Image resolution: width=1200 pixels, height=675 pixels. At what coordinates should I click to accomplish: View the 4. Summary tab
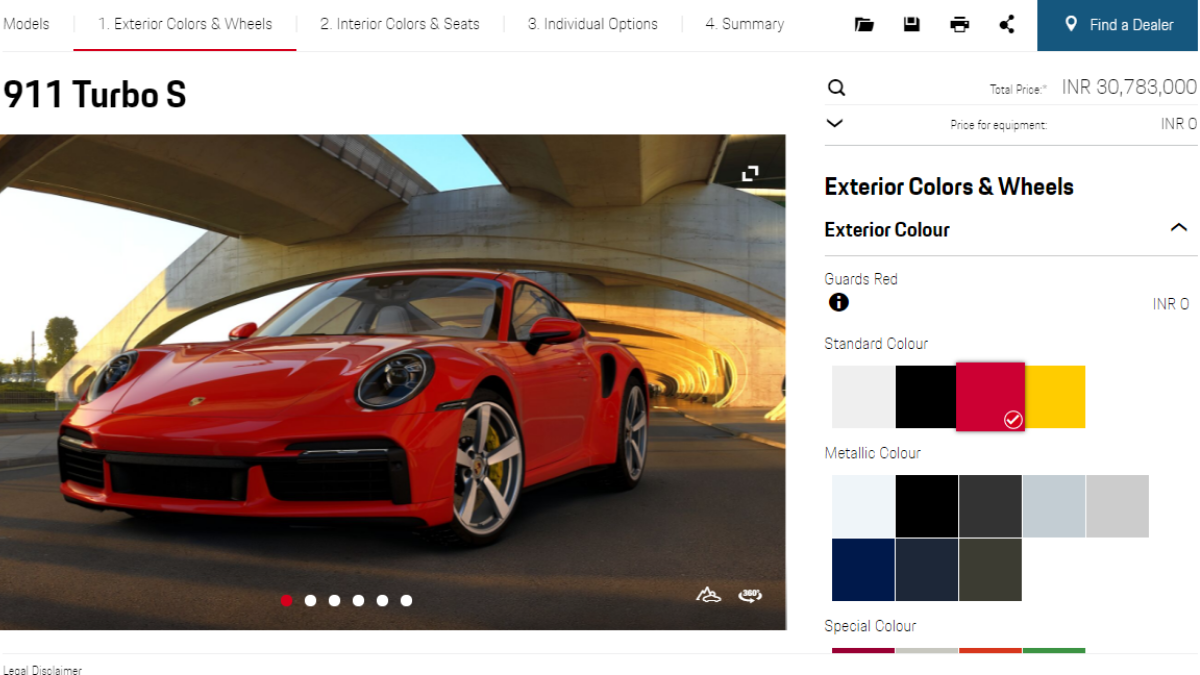(x=745, y=24)
